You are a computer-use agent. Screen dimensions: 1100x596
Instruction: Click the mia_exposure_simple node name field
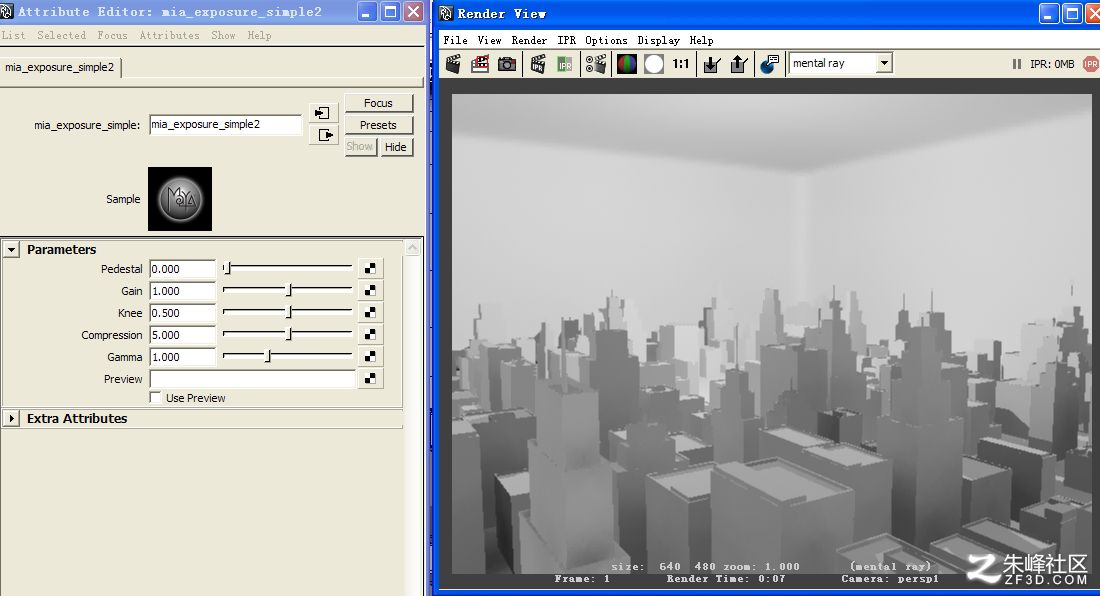pyautogui.click(x=226, y=125)
